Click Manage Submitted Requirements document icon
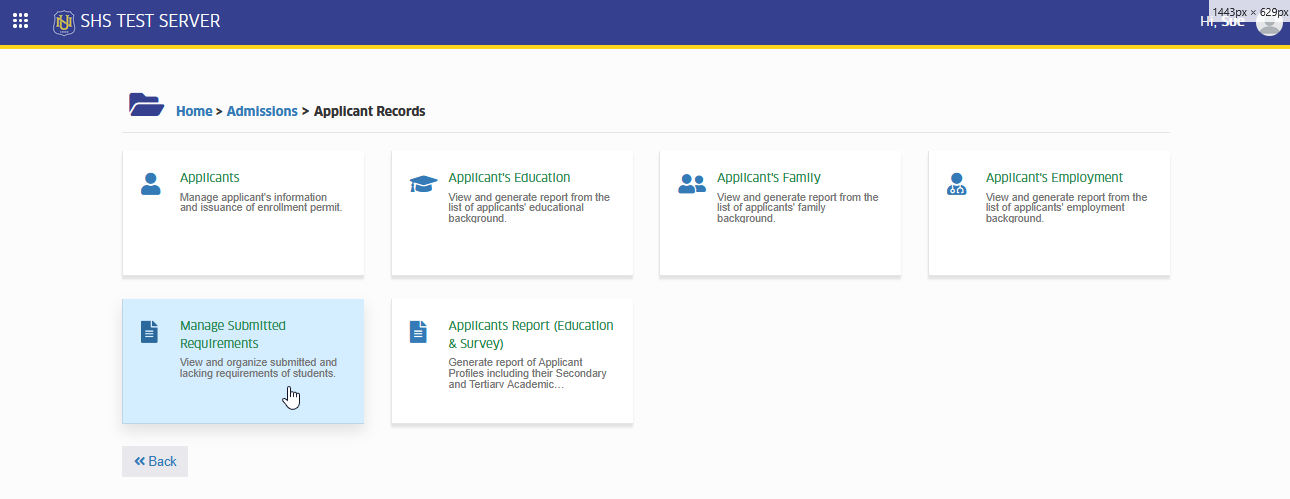 149,332
